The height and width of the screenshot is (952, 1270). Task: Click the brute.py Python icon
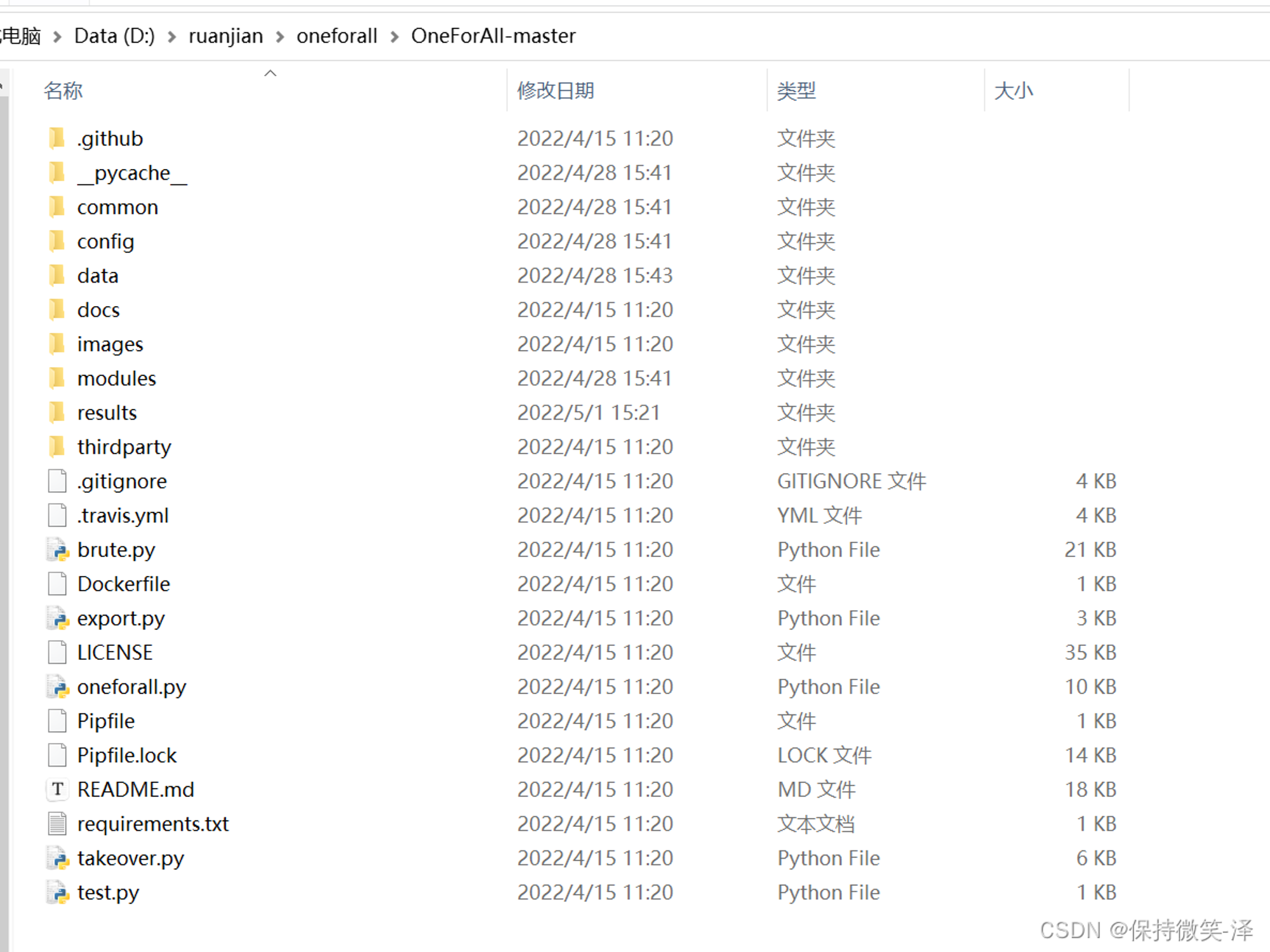tap(57, 549)
